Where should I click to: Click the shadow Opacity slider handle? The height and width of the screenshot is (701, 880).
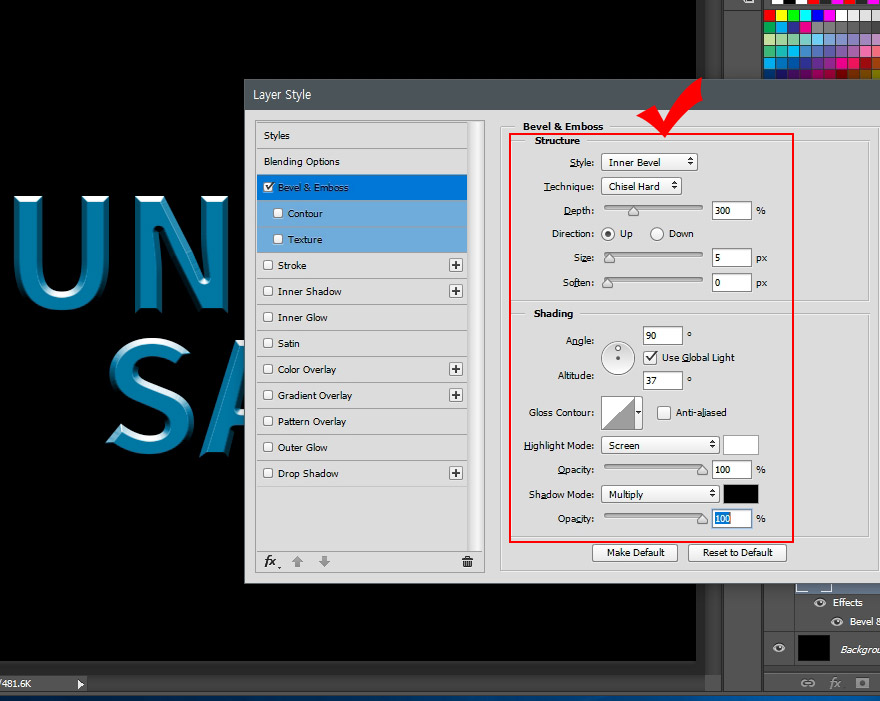[x=702, y=519]
